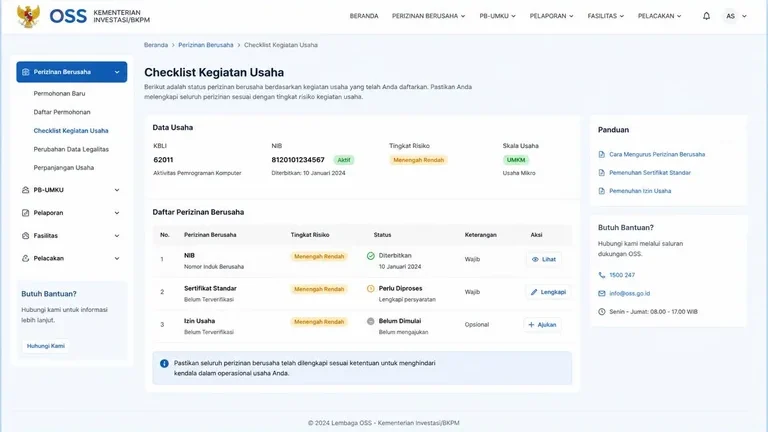Open the notification bell icon
The image size is (768, 432).
706,16
